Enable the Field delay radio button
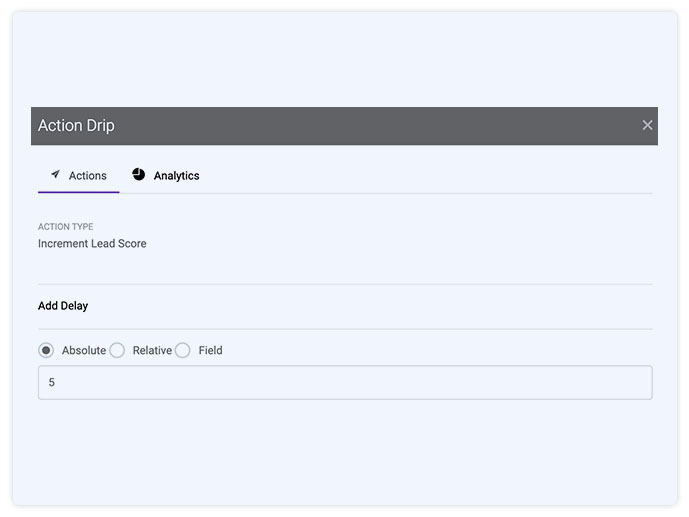689x517 pixels. [x=183, y=350]
